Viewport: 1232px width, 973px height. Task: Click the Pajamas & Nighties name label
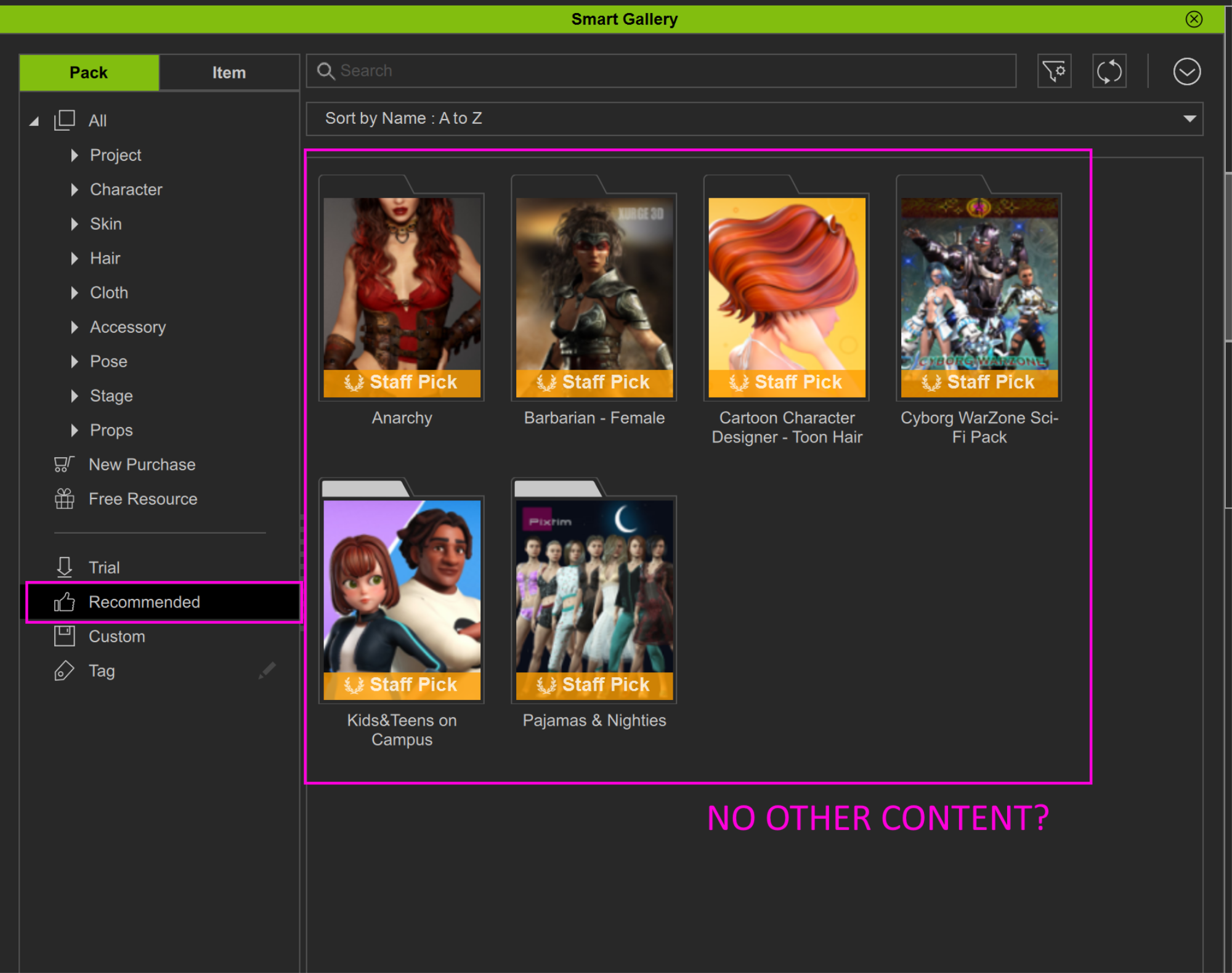[594, 721]
